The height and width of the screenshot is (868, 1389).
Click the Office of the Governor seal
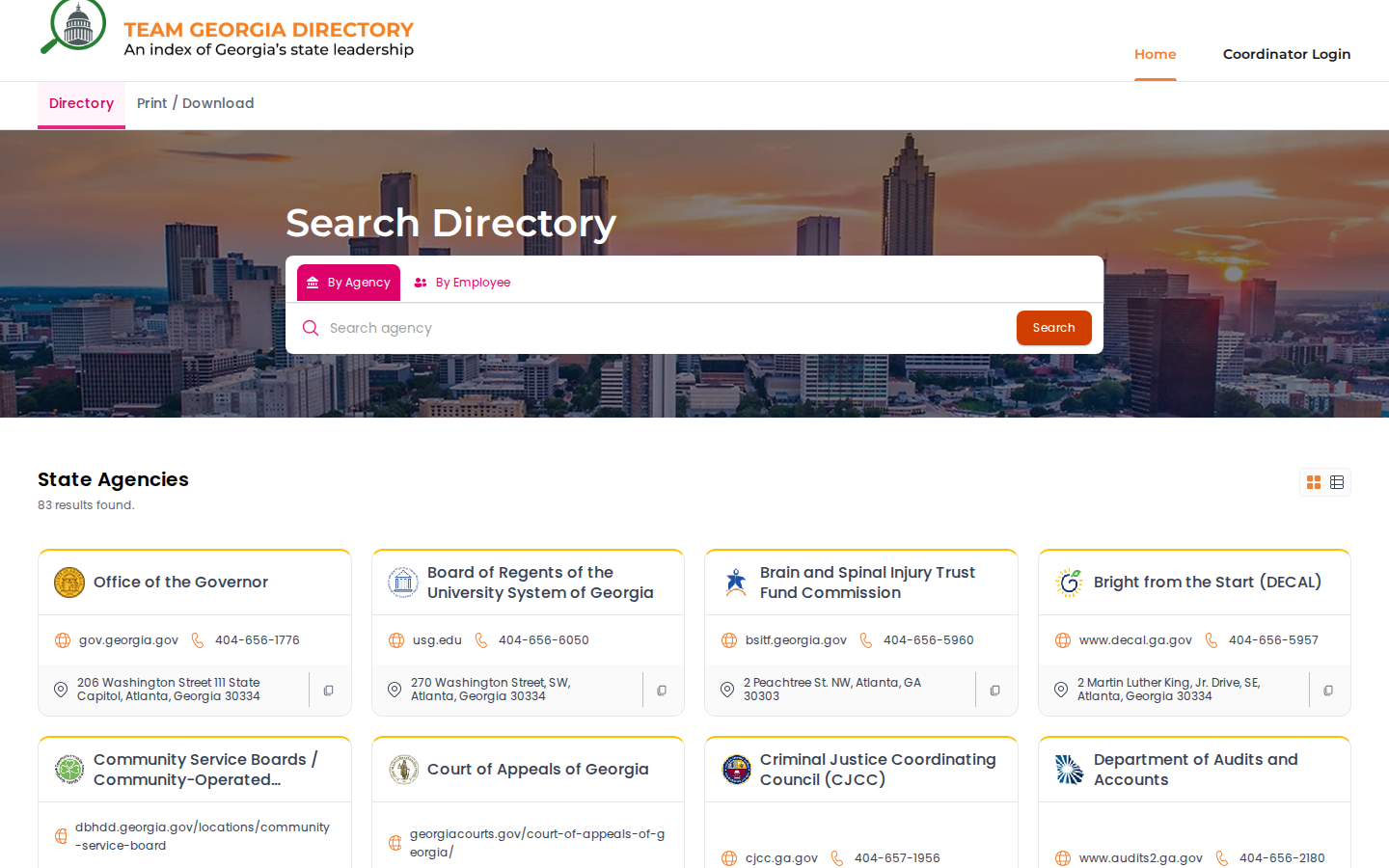coord(69,583)
